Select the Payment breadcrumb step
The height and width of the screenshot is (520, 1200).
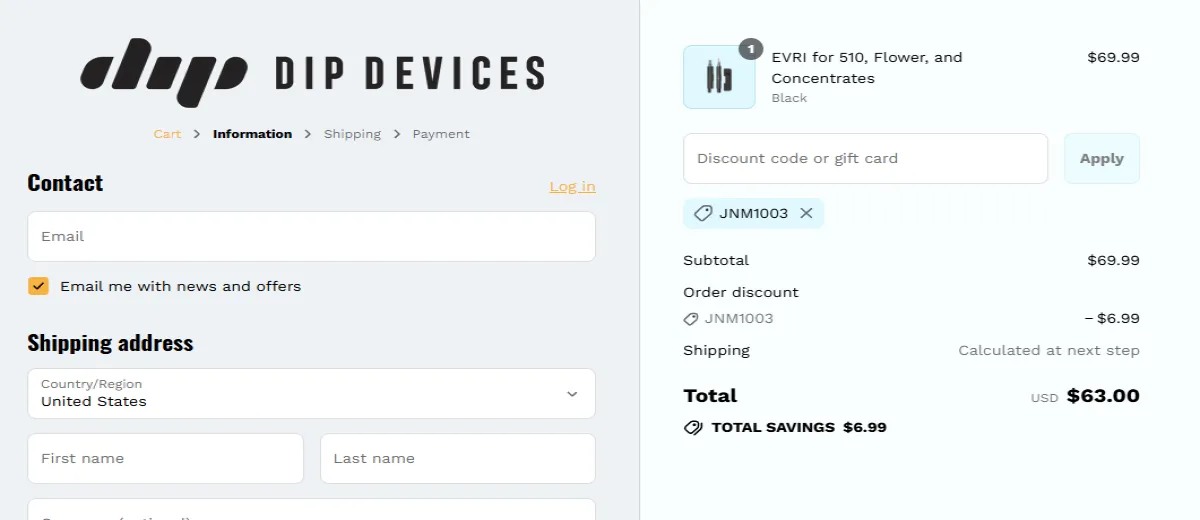pyautogui.click(x=441, y=134)
